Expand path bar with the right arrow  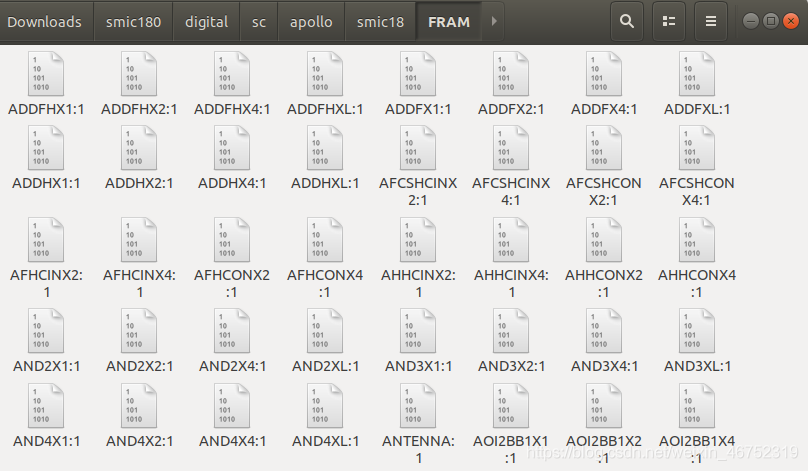[494, 21]
